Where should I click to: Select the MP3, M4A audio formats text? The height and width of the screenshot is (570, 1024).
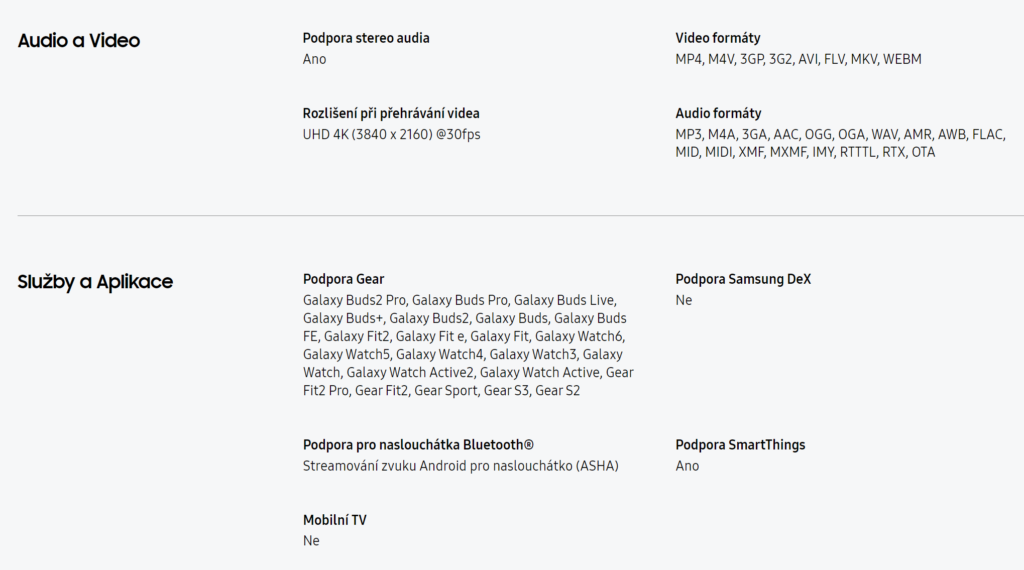click(x=840, y=143)
